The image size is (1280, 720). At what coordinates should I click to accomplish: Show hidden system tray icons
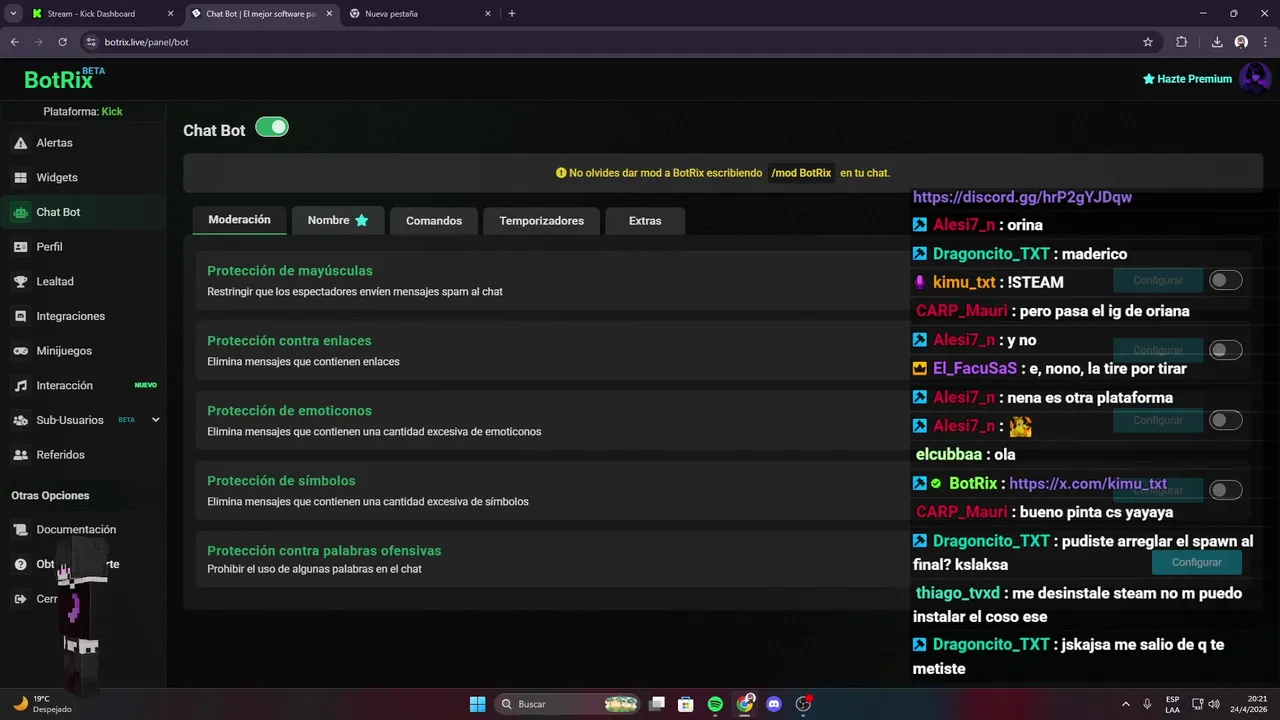coord(1126,704)
